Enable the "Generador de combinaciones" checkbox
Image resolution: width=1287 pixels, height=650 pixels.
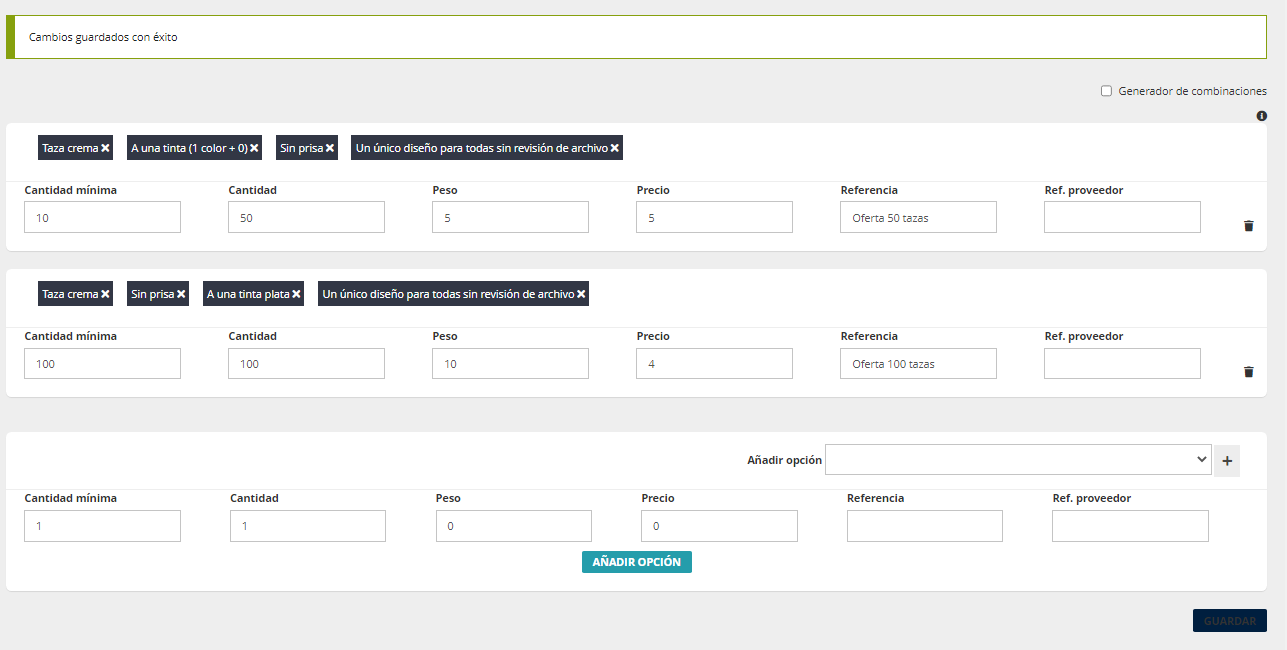(x=1106, y=91)
